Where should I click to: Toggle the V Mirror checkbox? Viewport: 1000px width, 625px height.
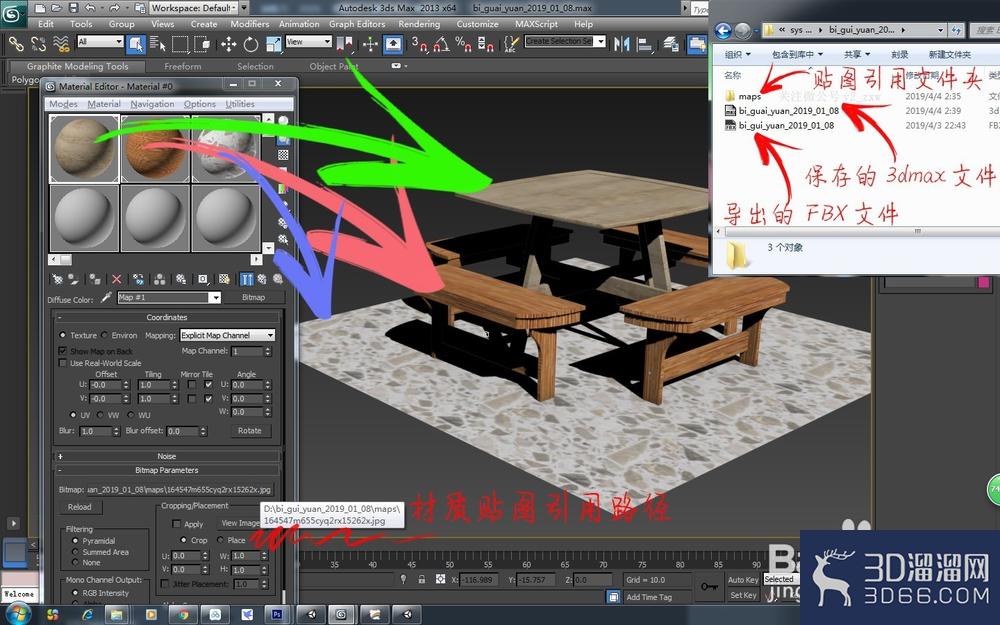(x=191, y=399)
